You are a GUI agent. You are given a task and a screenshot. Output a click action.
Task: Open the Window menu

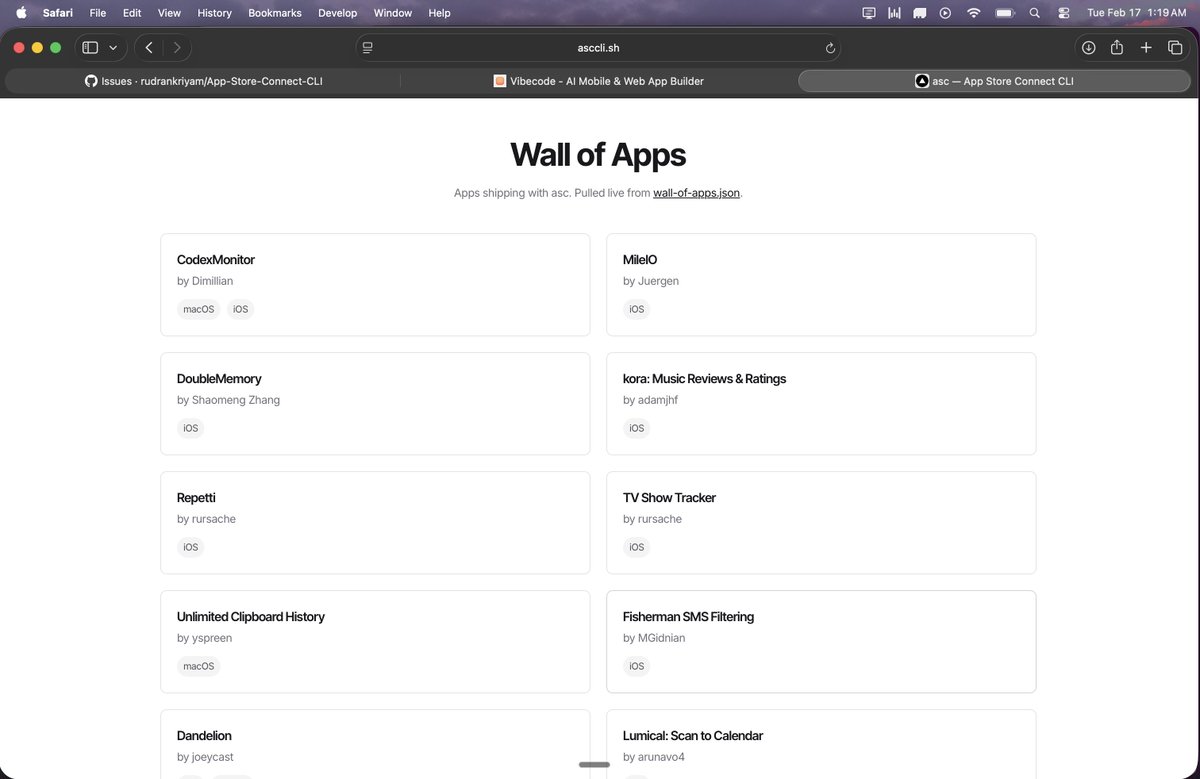(393, 13)
